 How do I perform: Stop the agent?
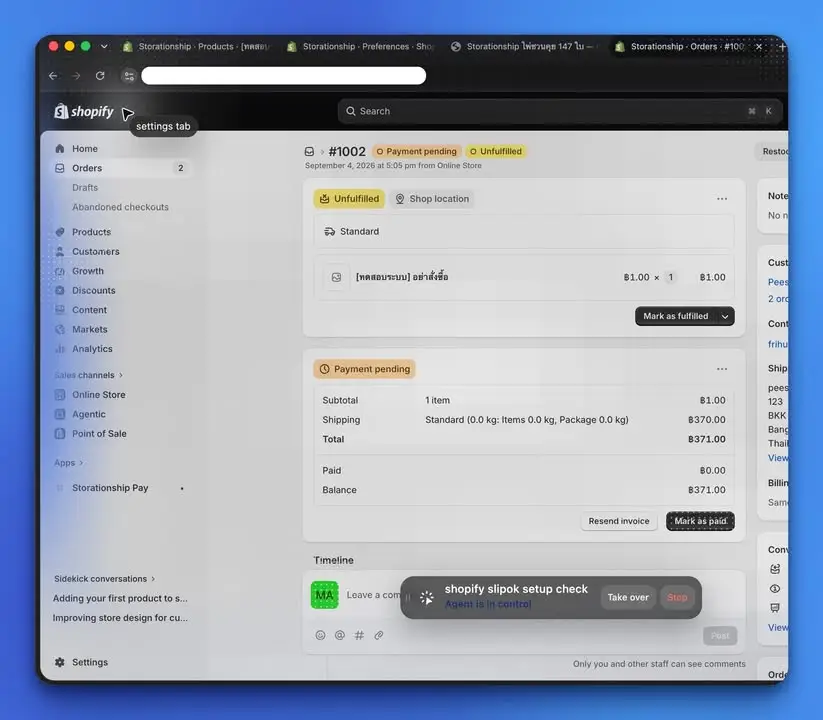pyautogui.click(x=677, y=597)
